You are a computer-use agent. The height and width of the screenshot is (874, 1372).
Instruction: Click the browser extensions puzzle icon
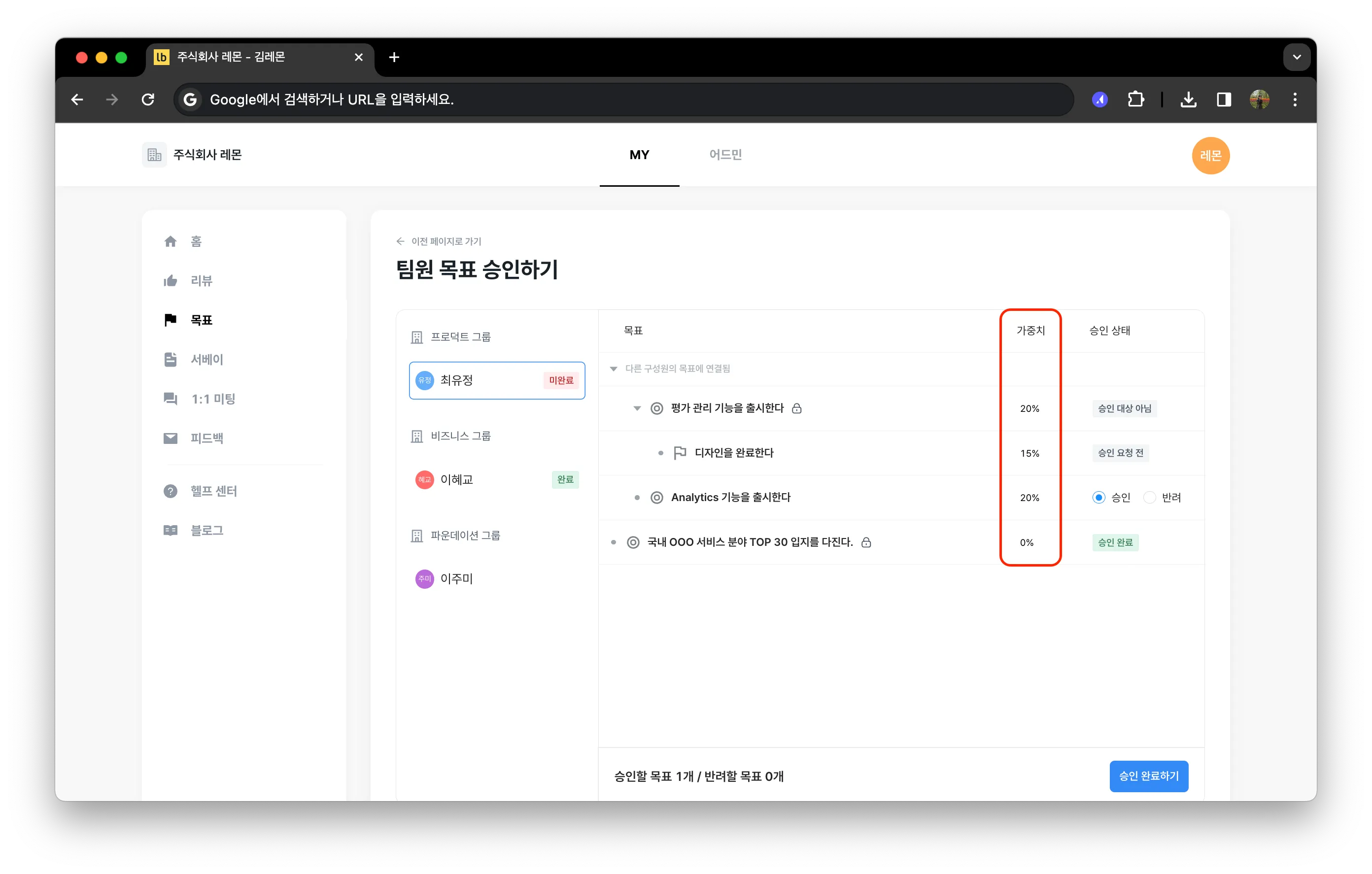click(x=1135, y=100)
